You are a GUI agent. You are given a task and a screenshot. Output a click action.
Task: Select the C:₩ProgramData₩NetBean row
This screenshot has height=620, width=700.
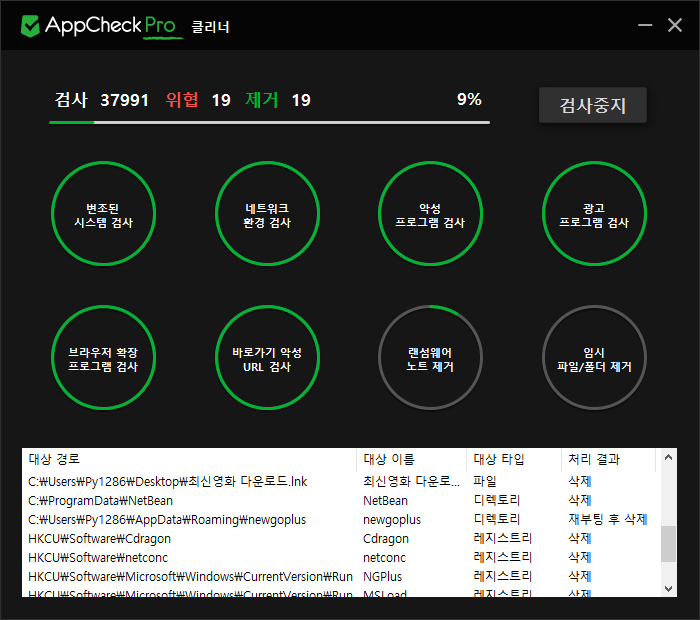click(342, 501)
